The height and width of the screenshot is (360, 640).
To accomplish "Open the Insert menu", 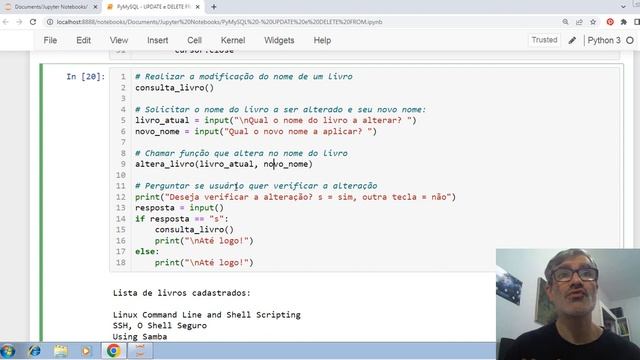I will (x=158, y=40).
